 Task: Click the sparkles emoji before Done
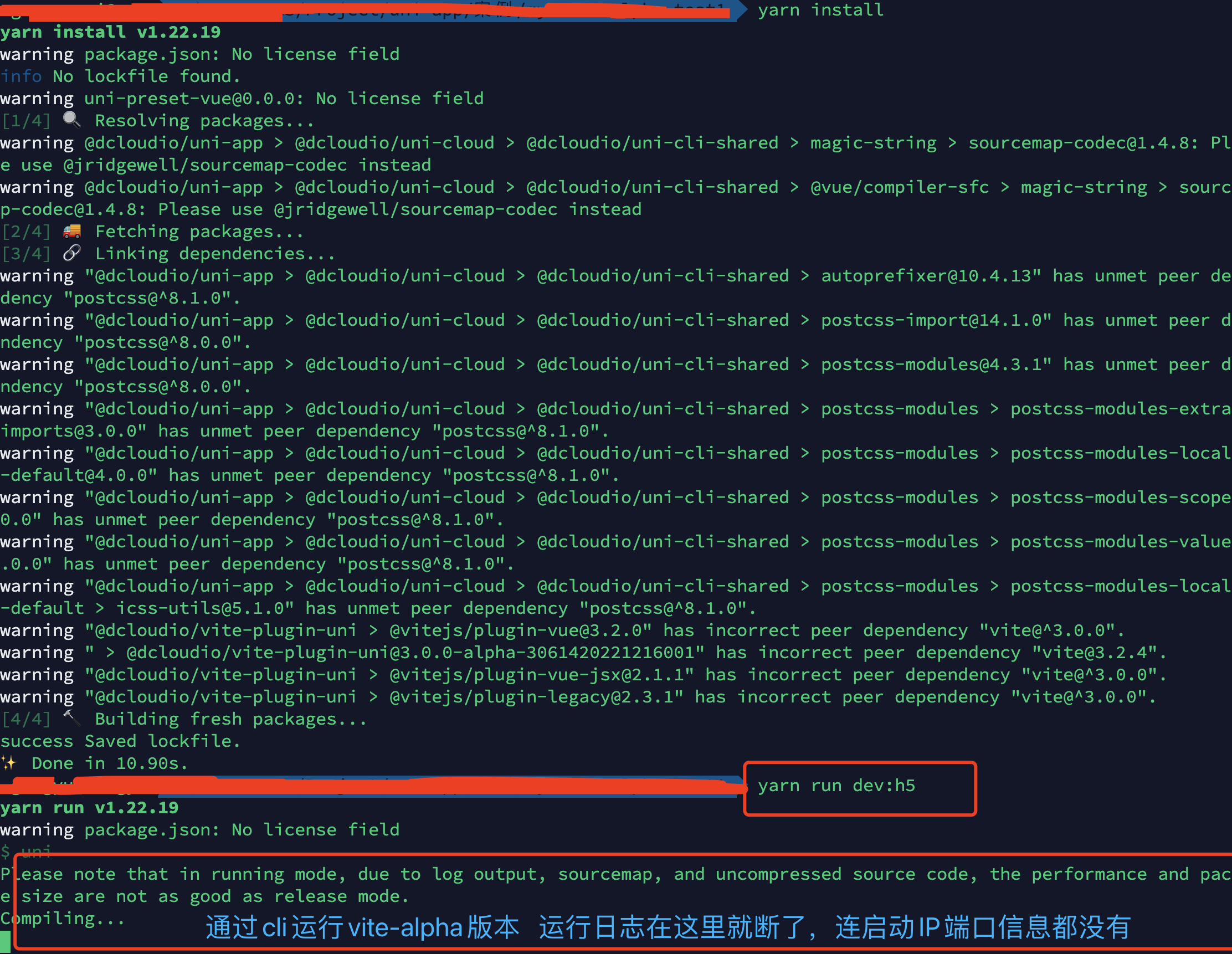click(9, 763)
